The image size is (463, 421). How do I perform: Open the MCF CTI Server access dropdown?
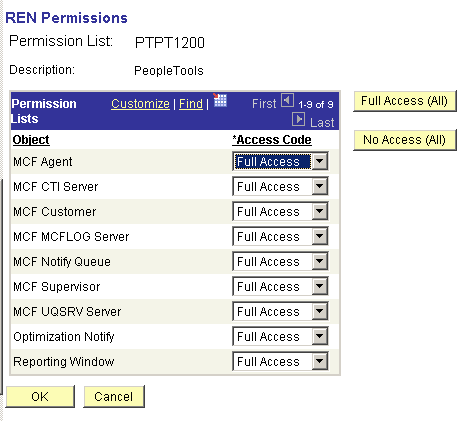pos(280,186)
